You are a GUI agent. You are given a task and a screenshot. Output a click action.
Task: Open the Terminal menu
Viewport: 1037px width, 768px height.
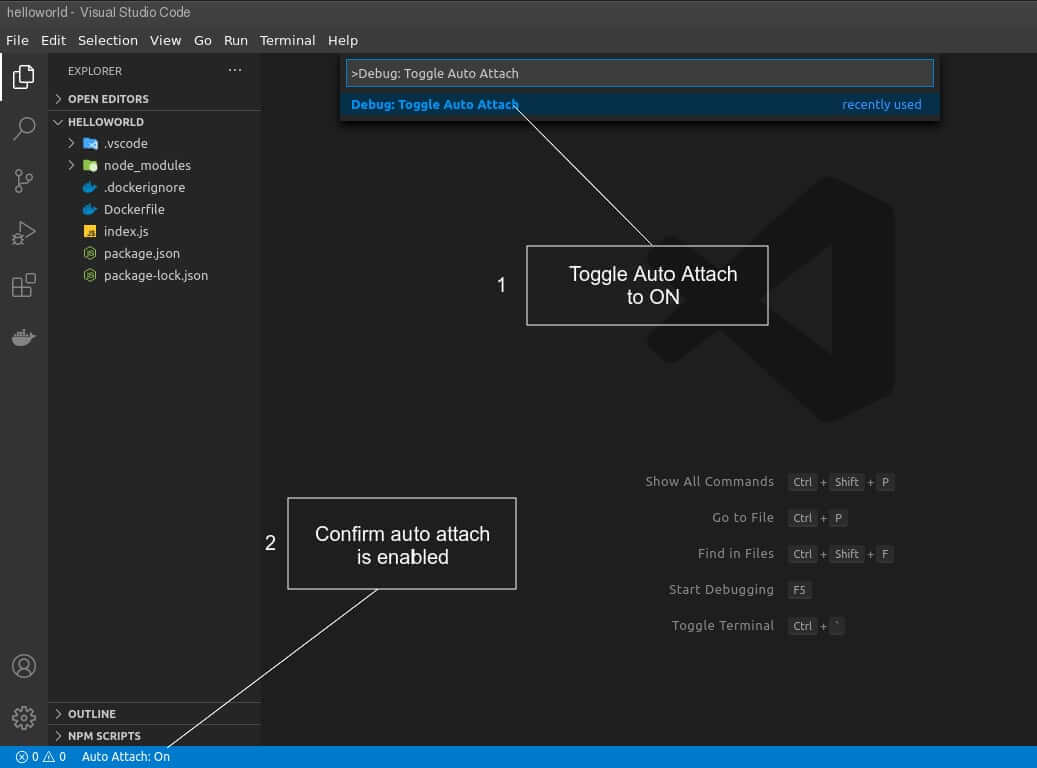[288, 40]
